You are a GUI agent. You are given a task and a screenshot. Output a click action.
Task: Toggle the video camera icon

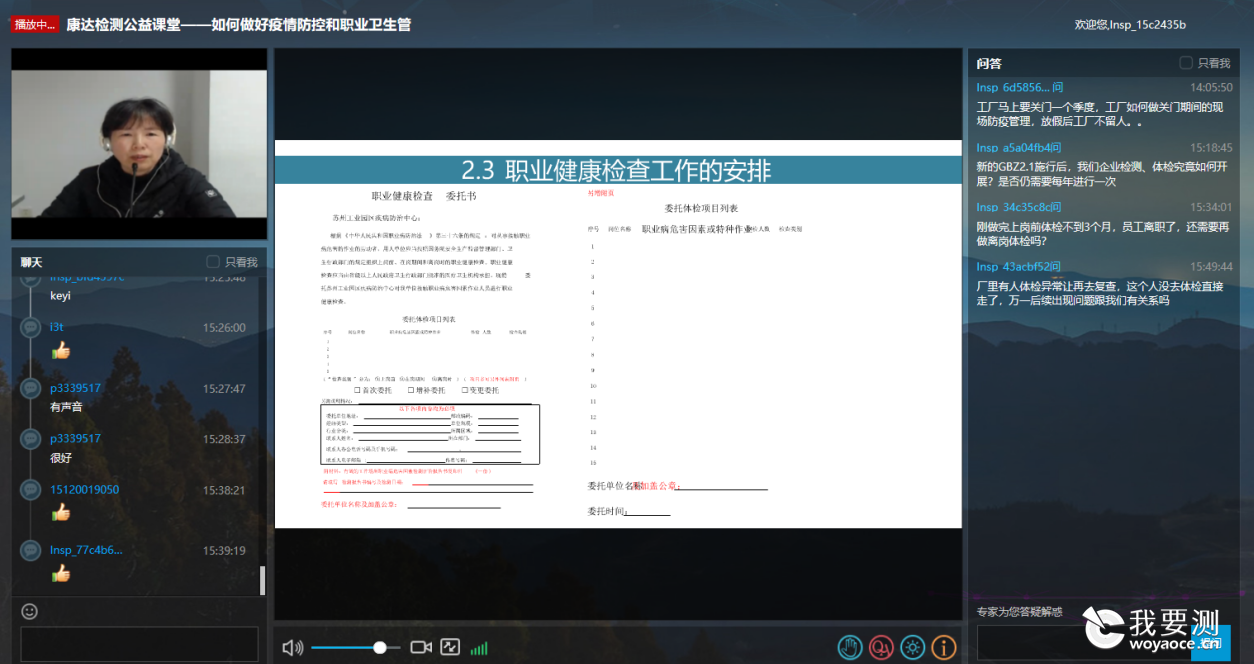coord(421,648)
